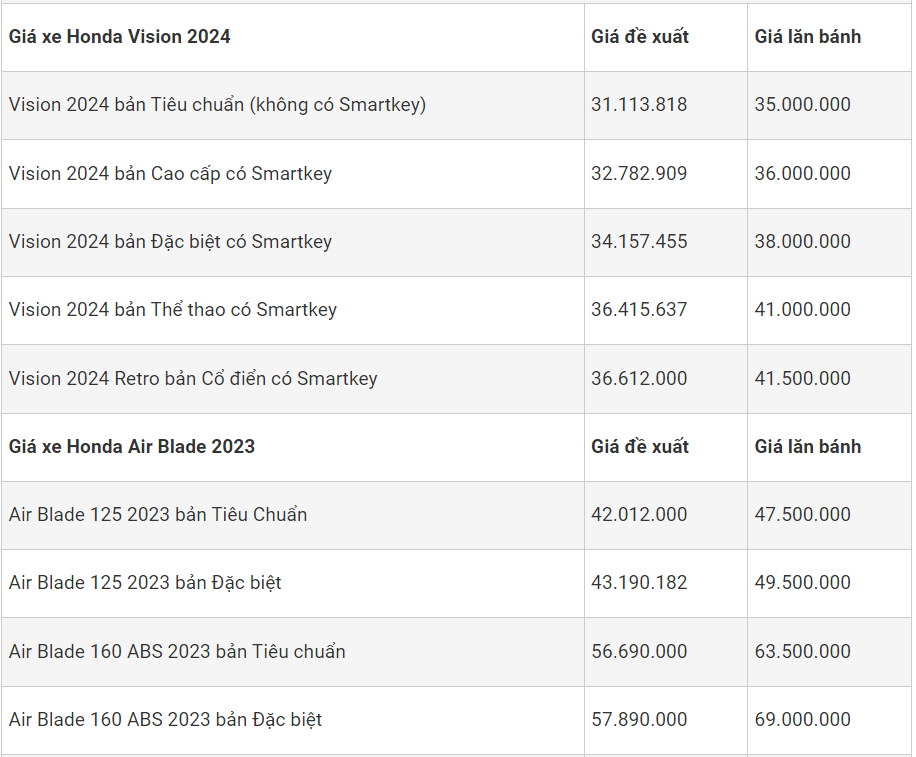Screen dimensions: 916x757
Task: Click the suggested price 42.012.000
Action: 639,515
